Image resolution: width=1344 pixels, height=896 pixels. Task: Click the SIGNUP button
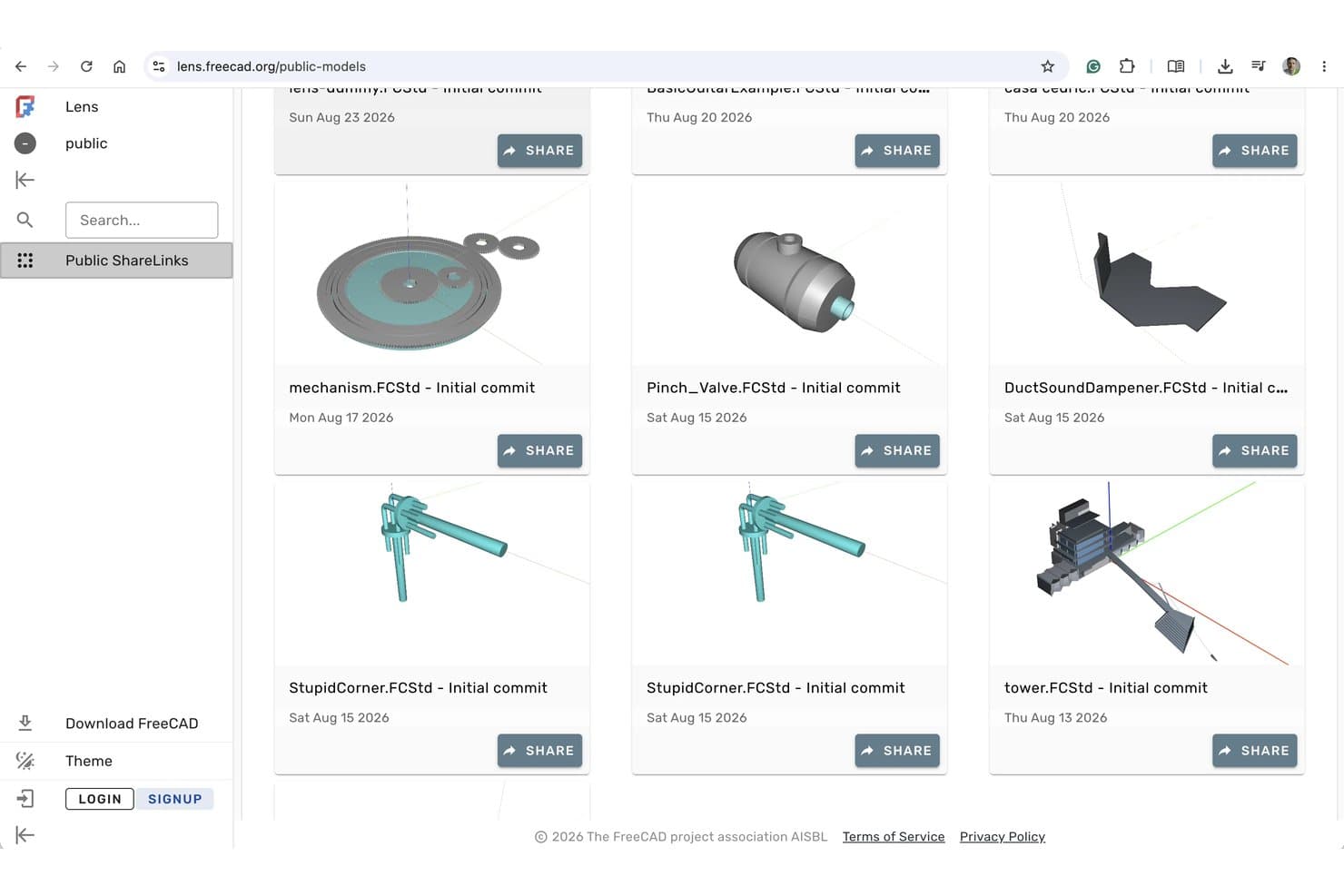pyautogui.click(x=175, y=799)
